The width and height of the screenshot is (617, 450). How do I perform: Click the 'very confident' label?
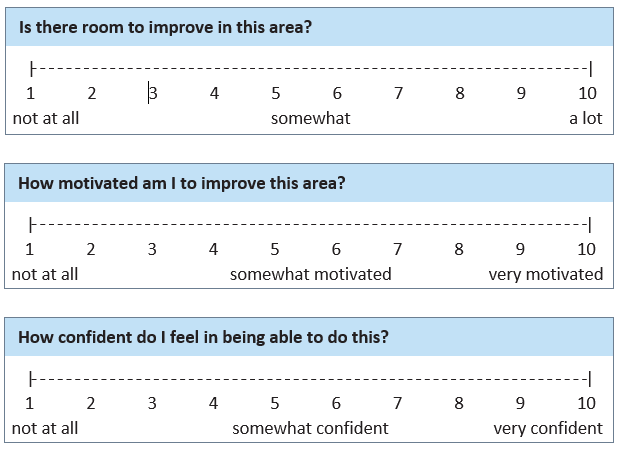[x=548, y=429]
